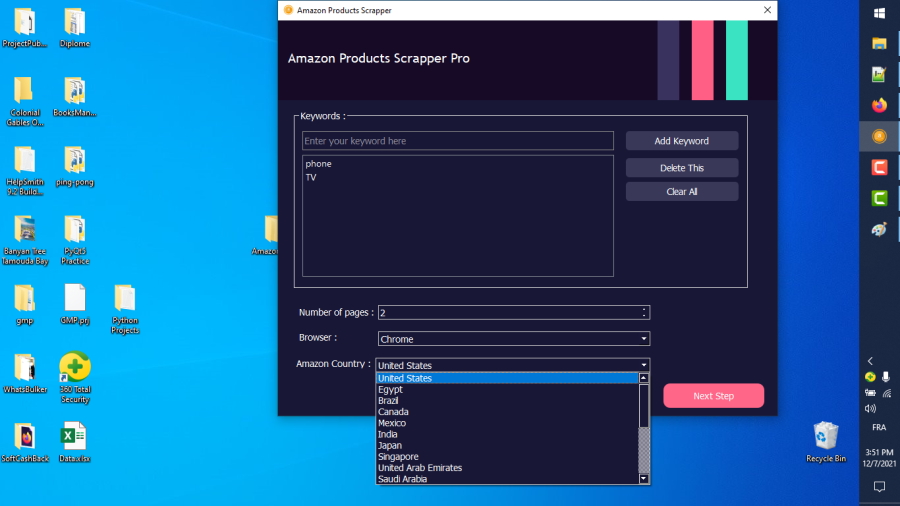Viewport: 900px width, 506px height.
Task: Open the notepad taskbar icon
Action: (x=879, y=74)
